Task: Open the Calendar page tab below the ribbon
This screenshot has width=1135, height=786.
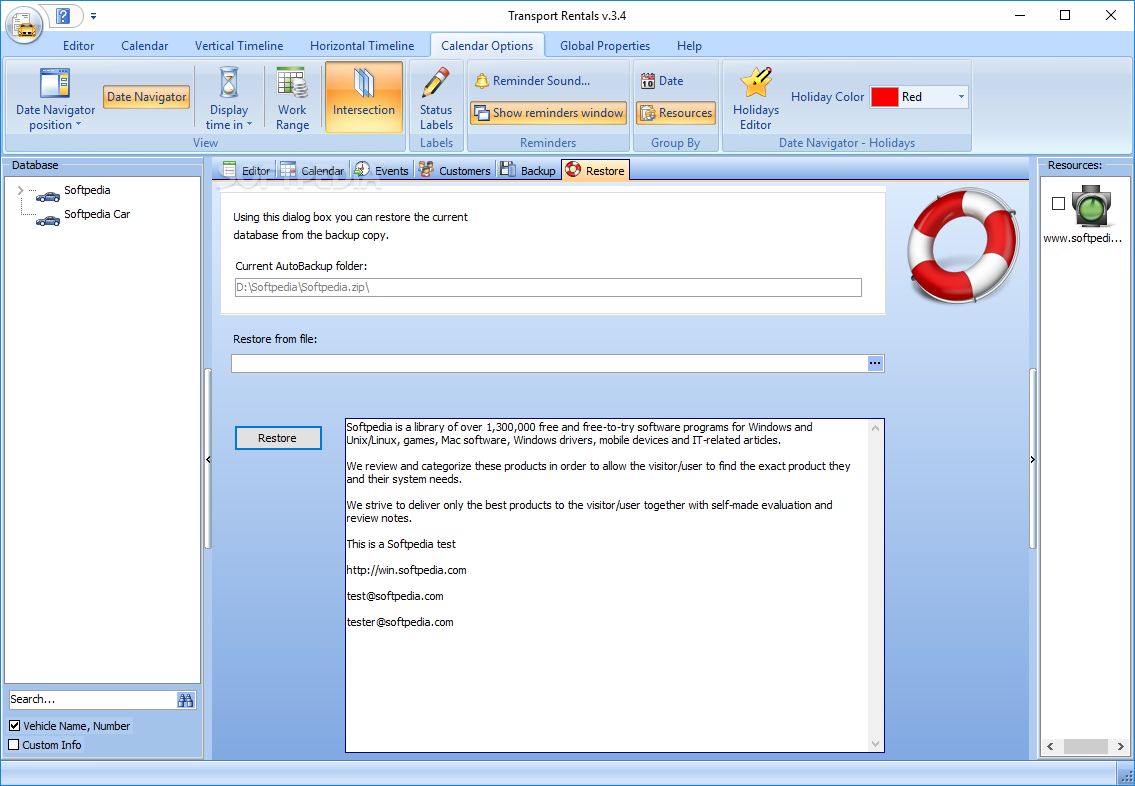Action: (x=313, y=171)
